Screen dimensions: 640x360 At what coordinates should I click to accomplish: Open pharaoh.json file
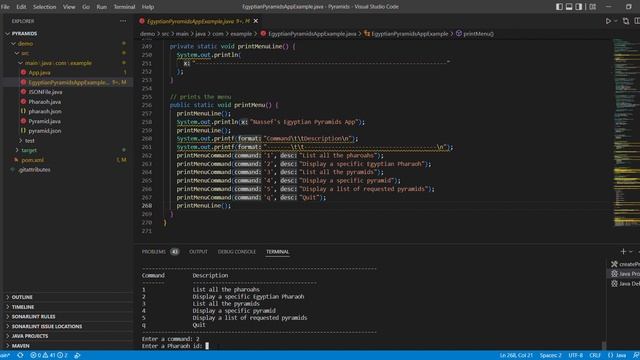45,111
